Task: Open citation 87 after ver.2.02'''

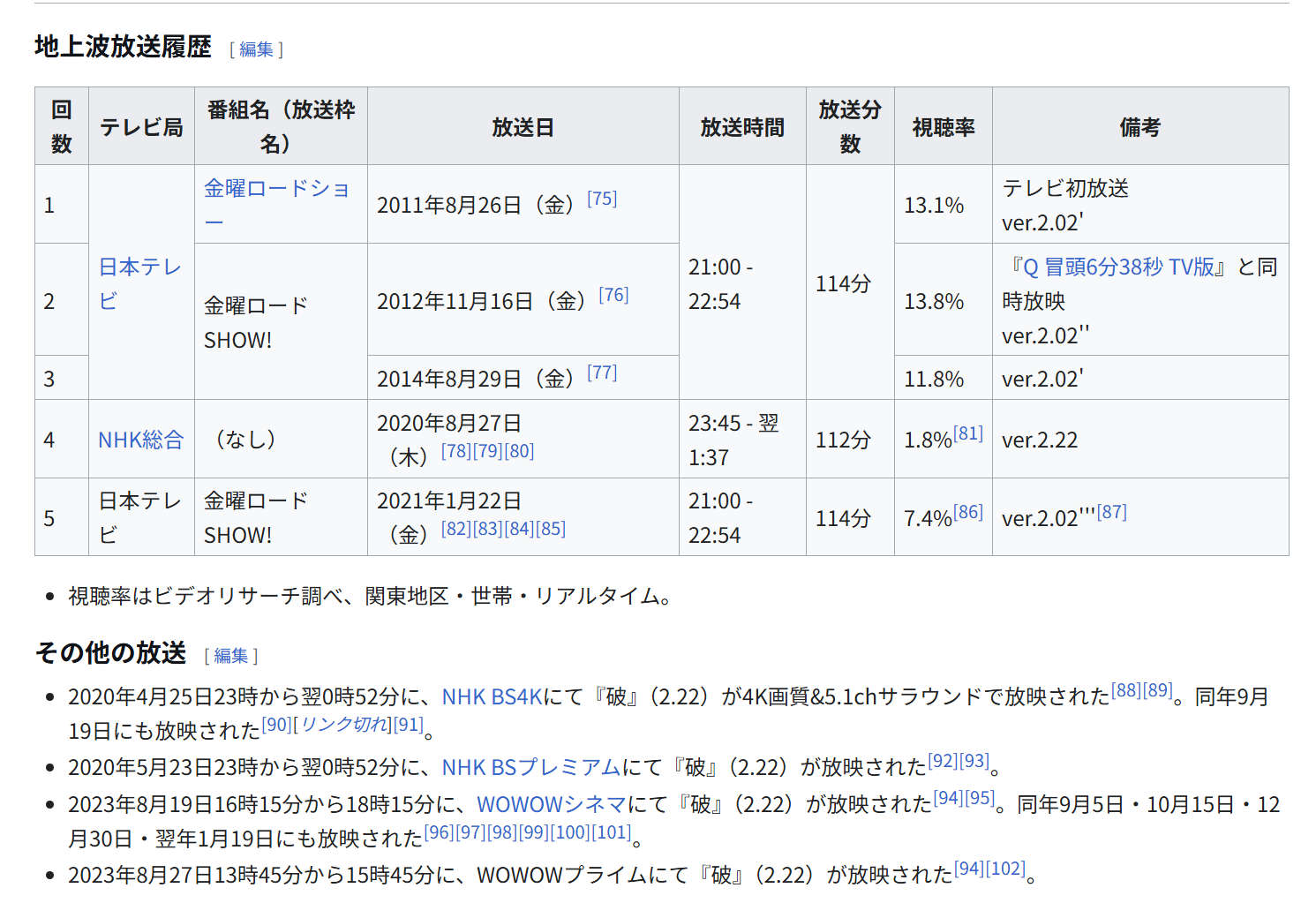Action: 1111,512
